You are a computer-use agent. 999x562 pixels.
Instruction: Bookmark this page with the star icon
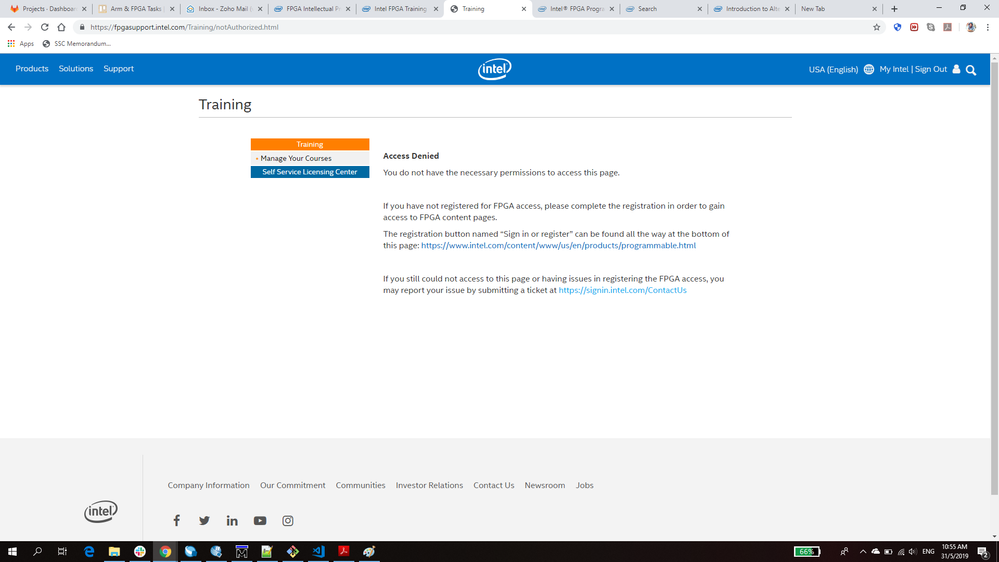pos(877,27)
